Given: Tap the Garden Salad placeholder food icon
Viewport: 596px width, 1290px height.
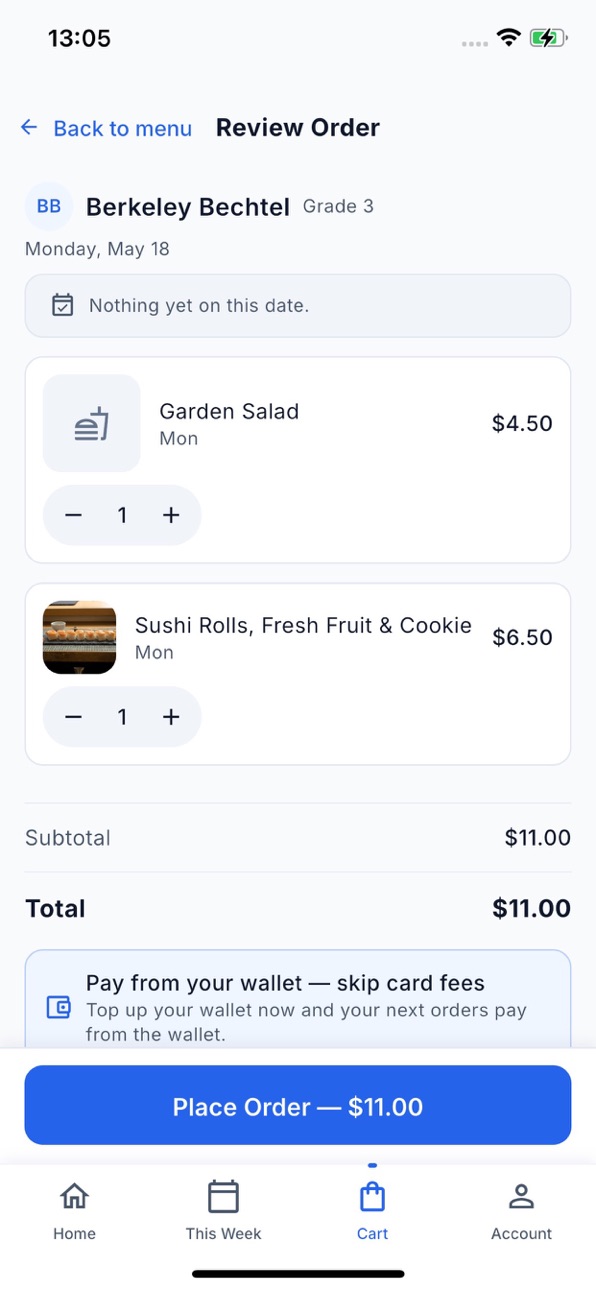Looking at the screenshot, I should click(x=92, y=423).
